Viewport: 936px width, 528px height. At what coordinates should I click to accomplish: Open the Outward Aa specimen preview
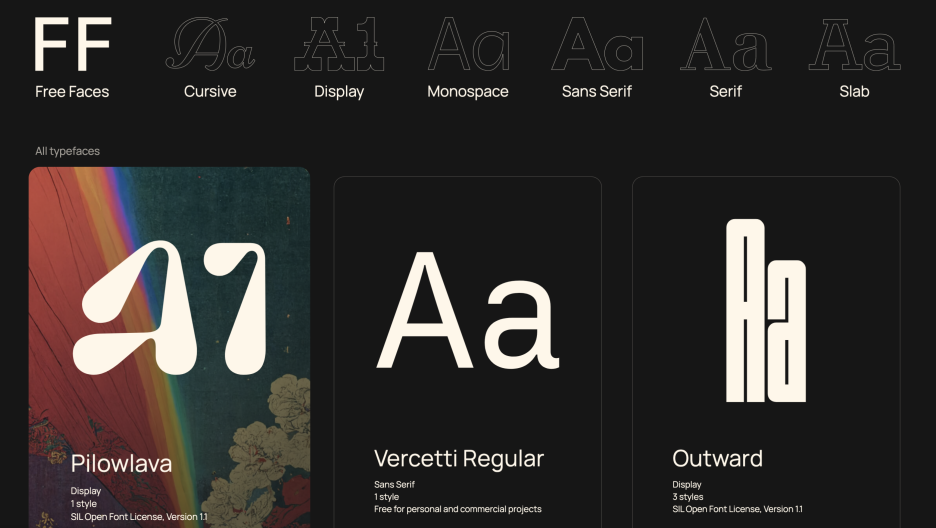(766, 310)
